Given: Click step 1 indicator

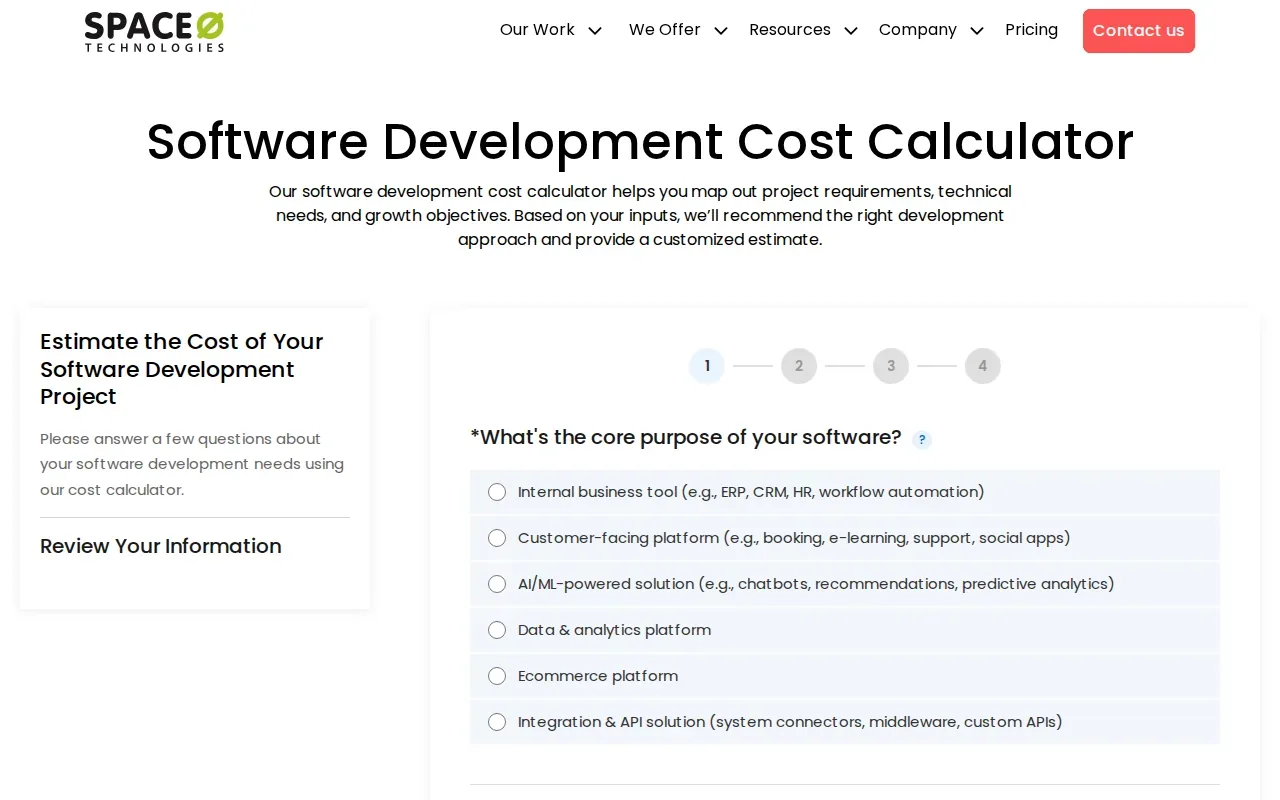Looking at the screenshot, I should (x=707, y=366).
